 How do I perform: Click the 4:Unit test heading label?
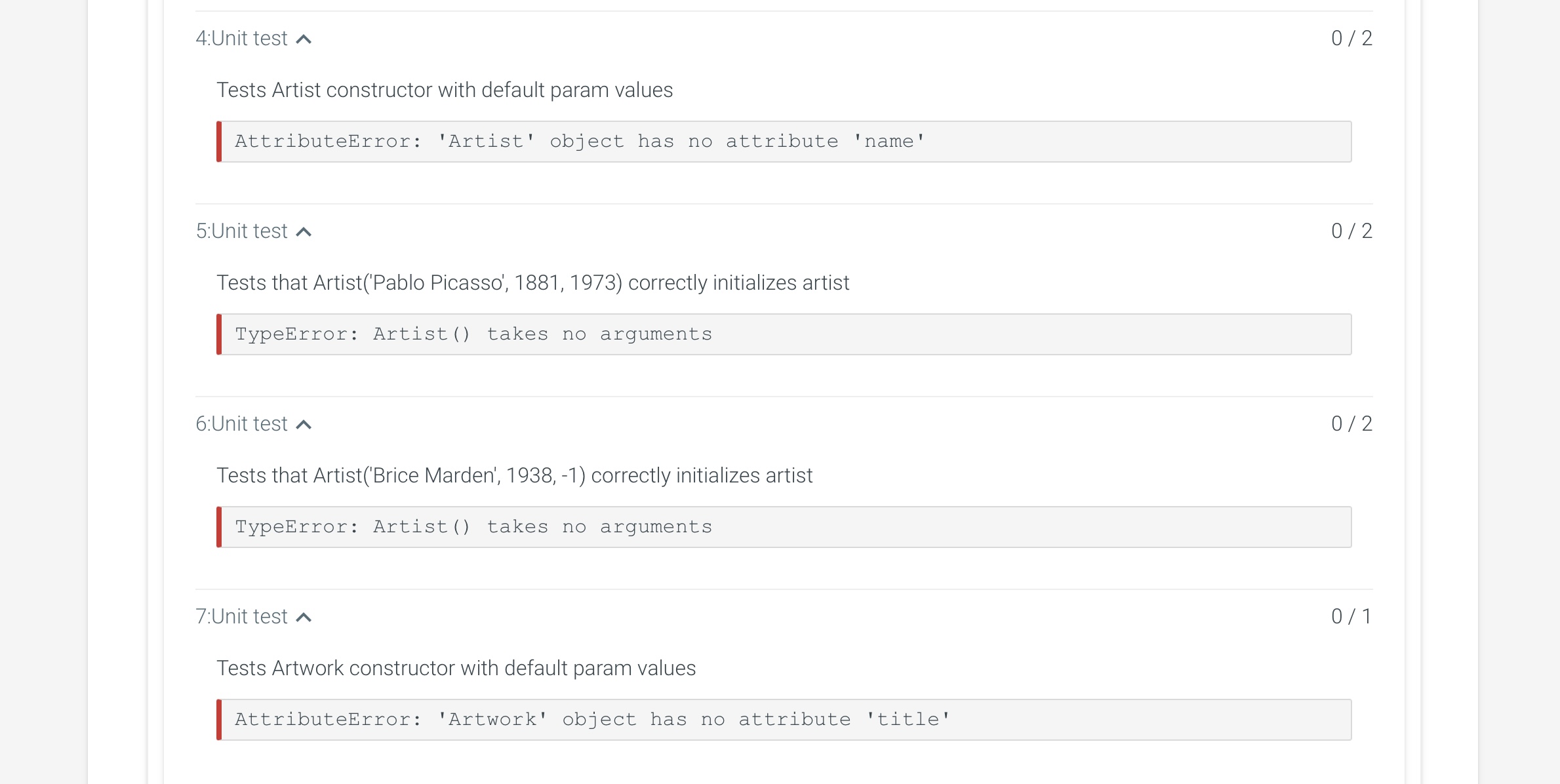(x=241, y=39)
